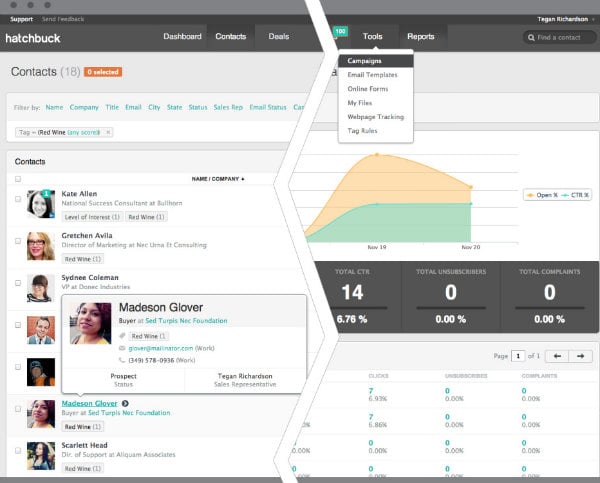Filter contacts by Company
This screenshot has width=600, height=483.
[83, 107]
